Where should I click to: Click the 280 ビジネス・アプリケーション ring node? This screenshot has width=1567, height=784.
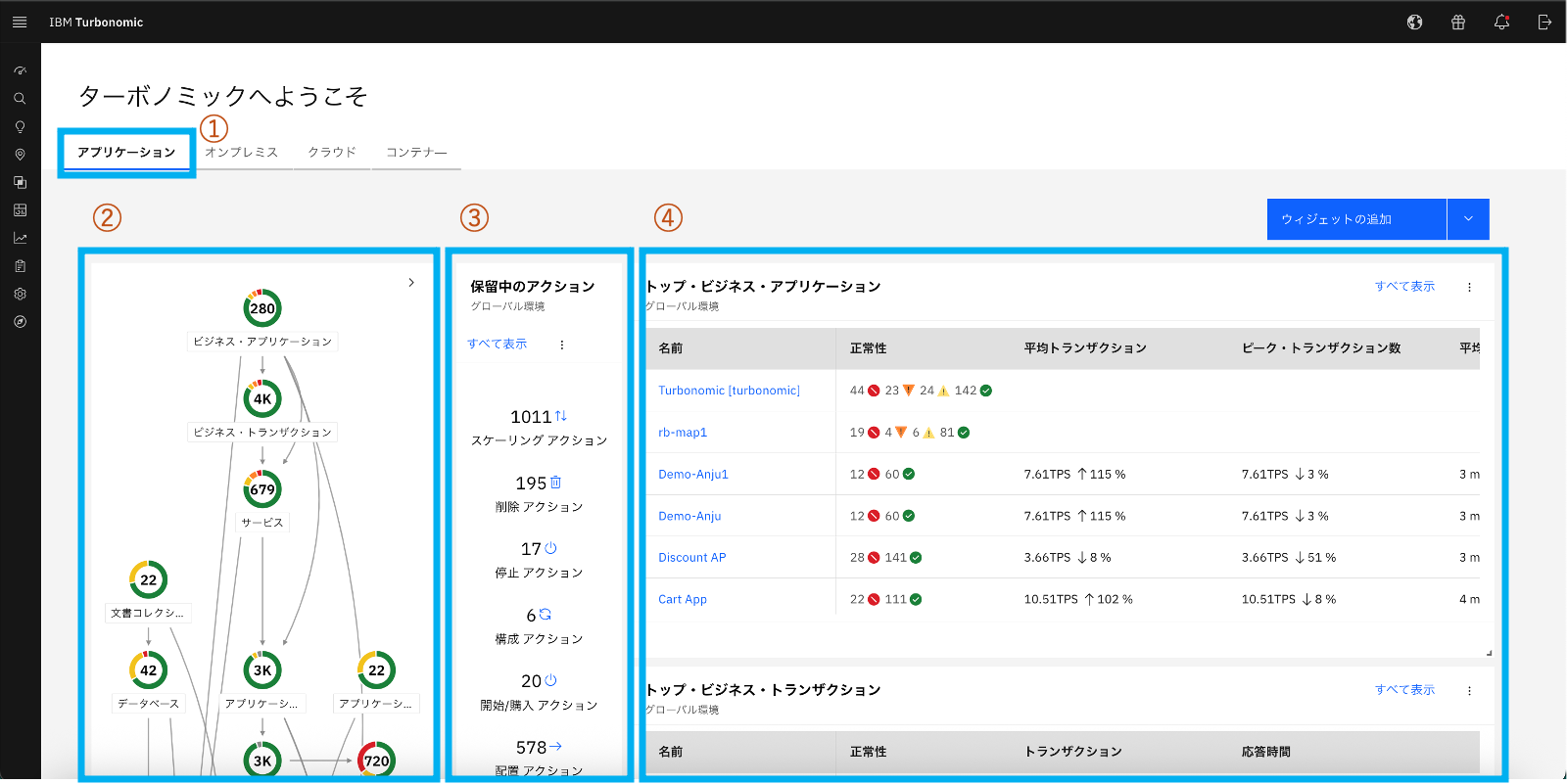tap(262, 308)
